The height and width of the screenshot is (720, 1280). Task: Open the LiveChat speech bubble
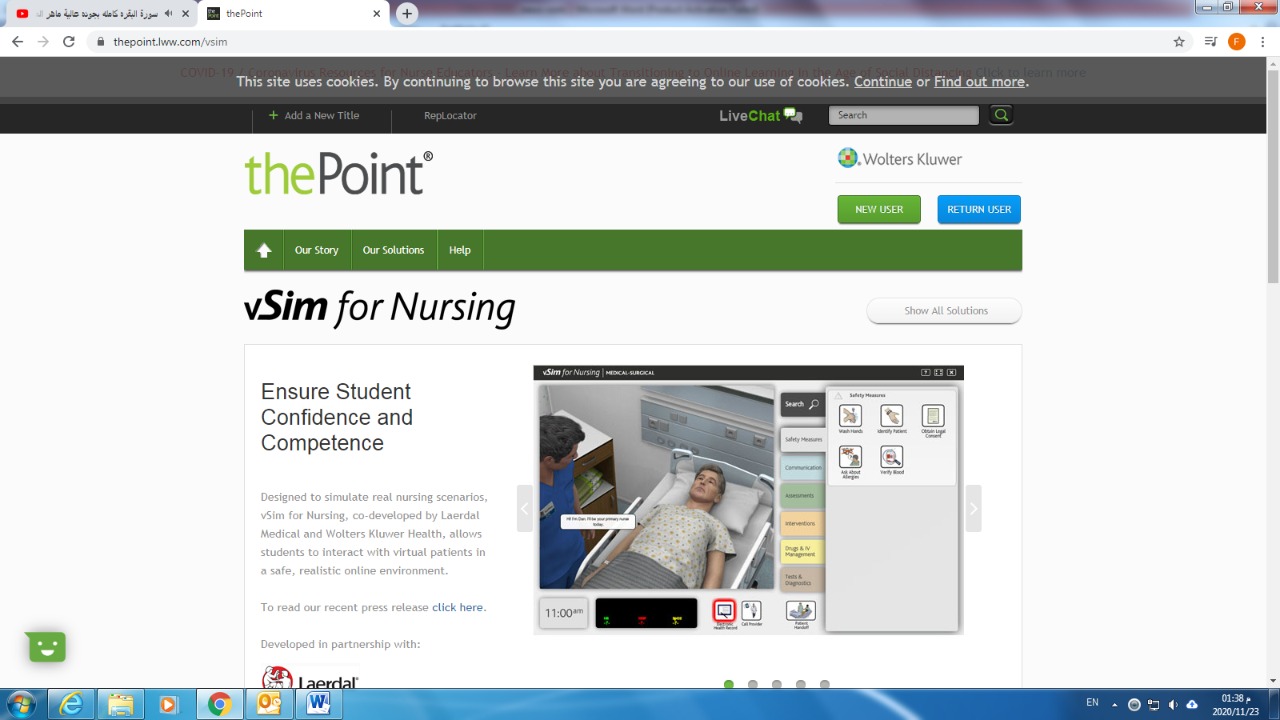[x=793, y=115]
